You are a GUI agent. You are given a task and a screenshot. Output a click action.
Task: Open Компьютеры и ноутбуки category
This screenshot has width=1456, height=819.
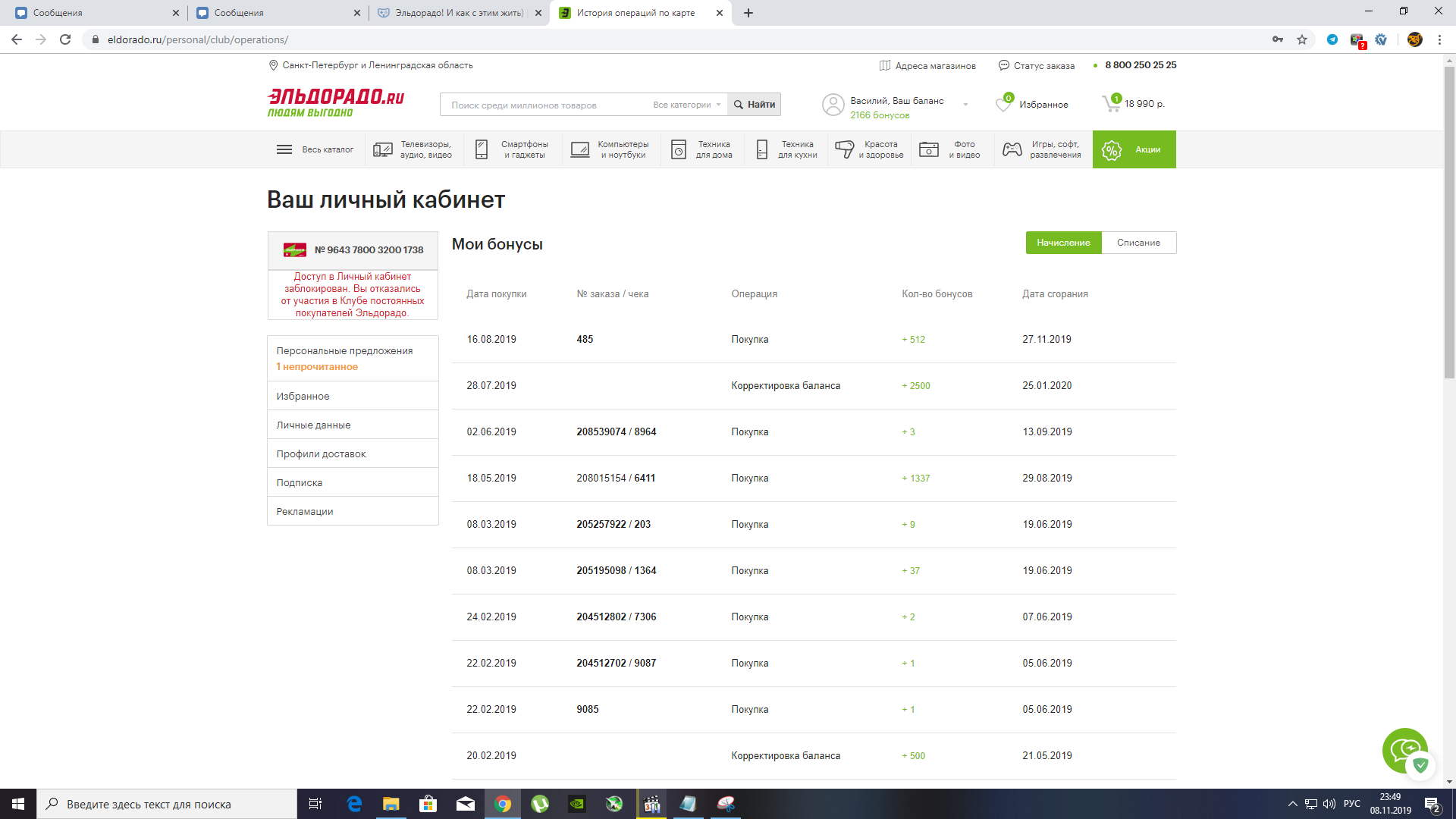tap(611, 149)
